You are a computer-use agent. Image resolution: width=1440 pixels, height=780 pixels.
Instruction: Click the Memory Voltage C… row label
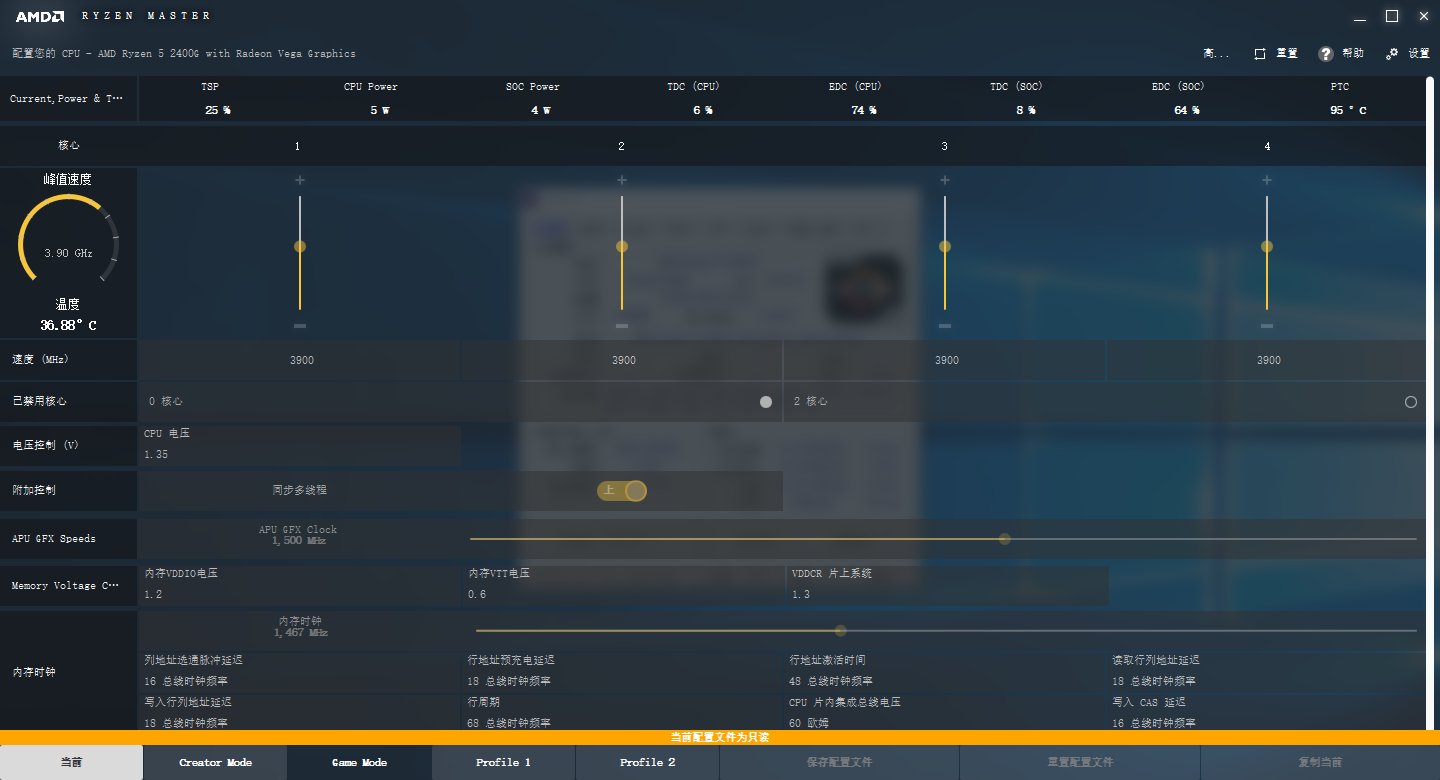pyautogui.click(x=65, y=586)
